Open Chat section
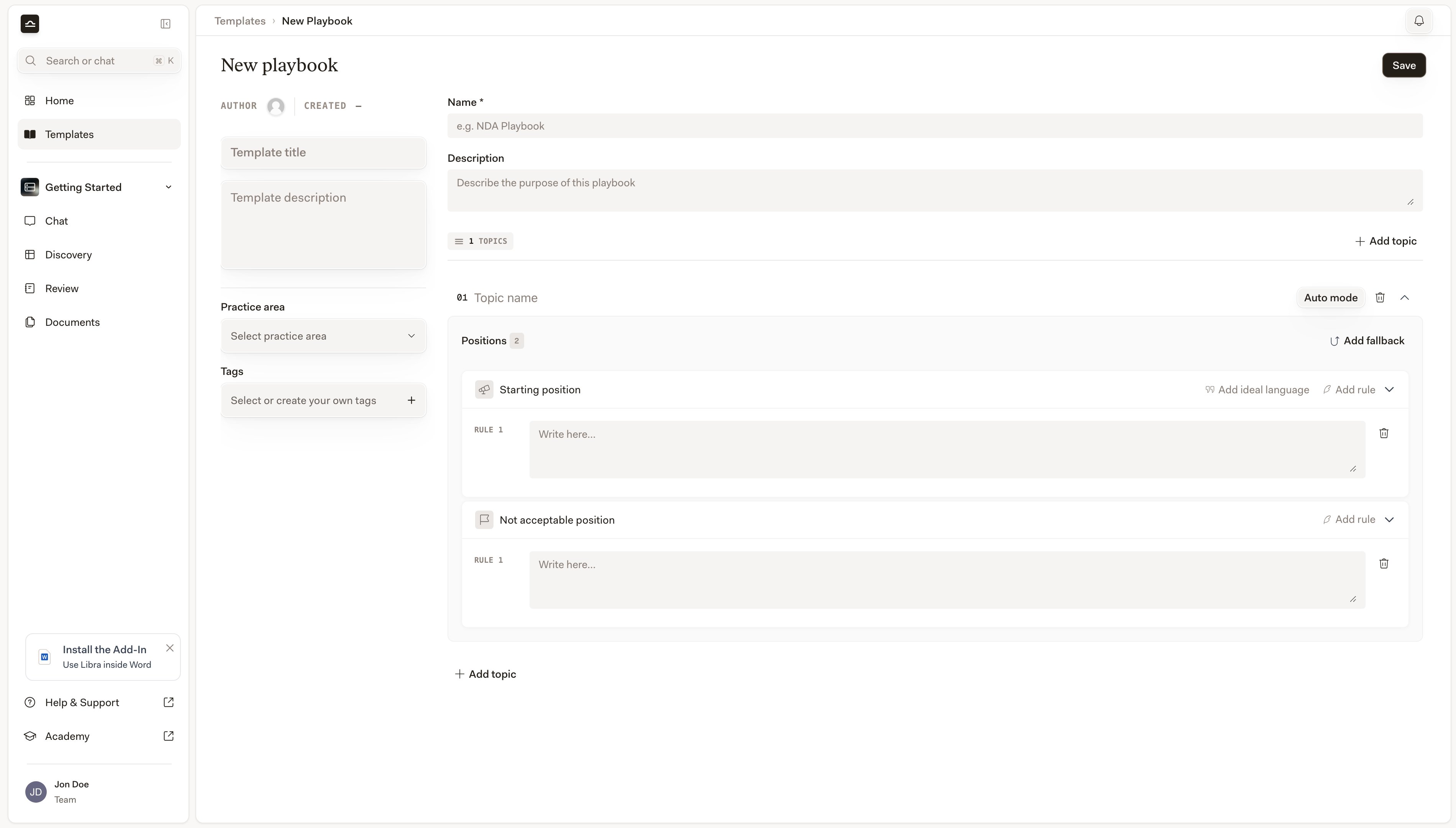The image size is (1456, 828). tap(99, 221)
